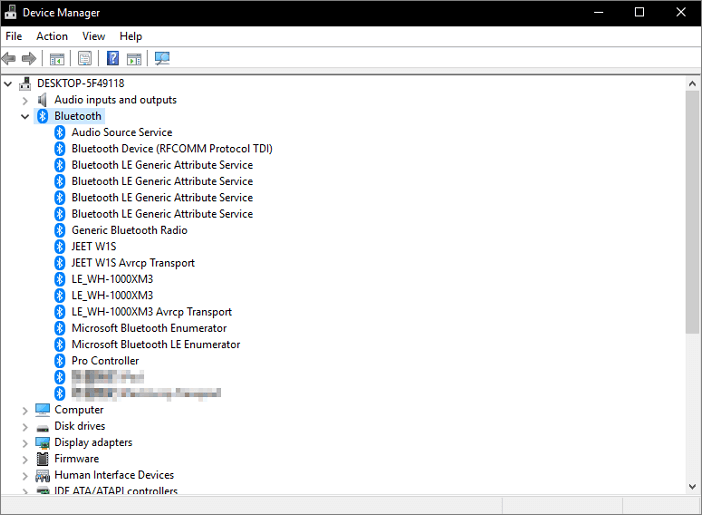This screenshot has height=515, width=702.
Task: Click the Properties toolbar icon
Action: 85,58
